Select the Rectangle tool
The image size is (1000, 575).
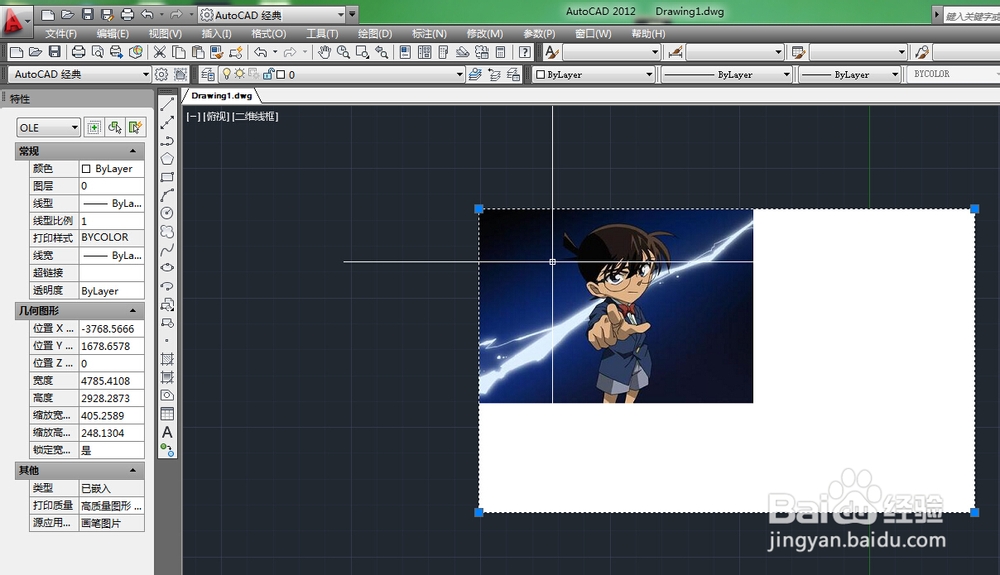point(167,177)
